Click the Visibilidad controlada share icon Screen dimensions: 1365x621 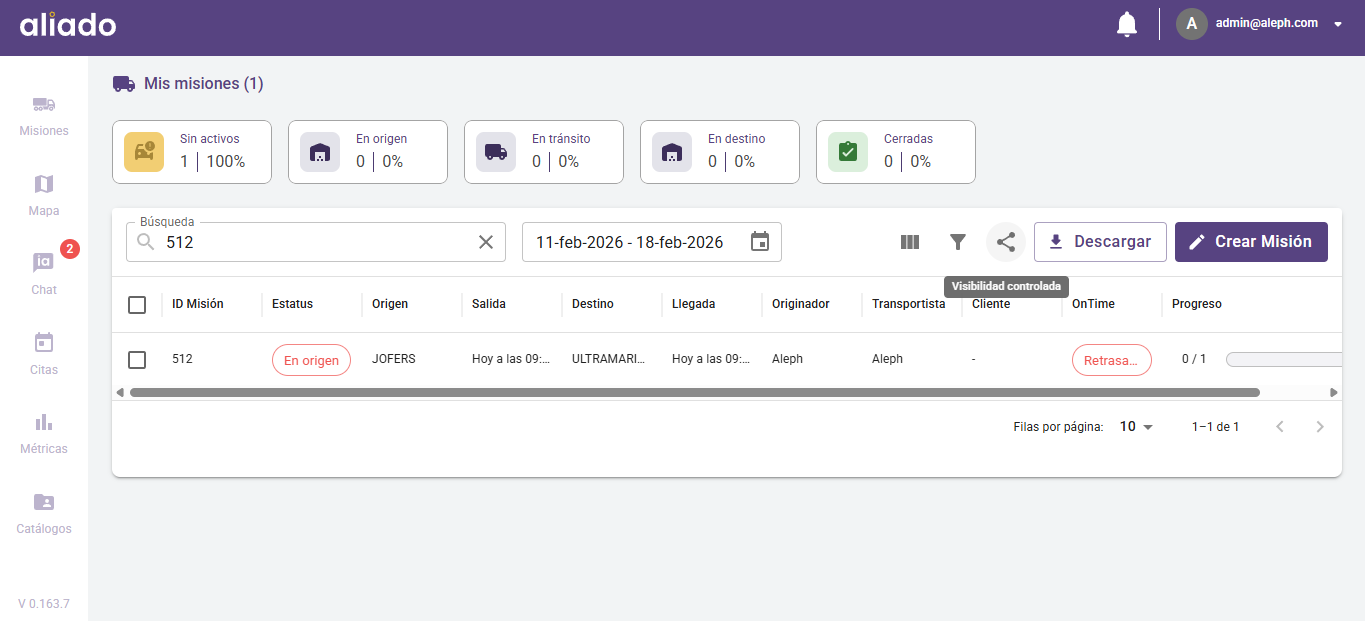click(1006, 242)
